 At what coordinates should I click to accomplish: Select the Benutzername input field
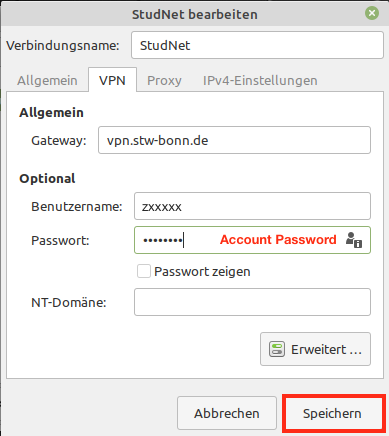[x=252, y=206]
